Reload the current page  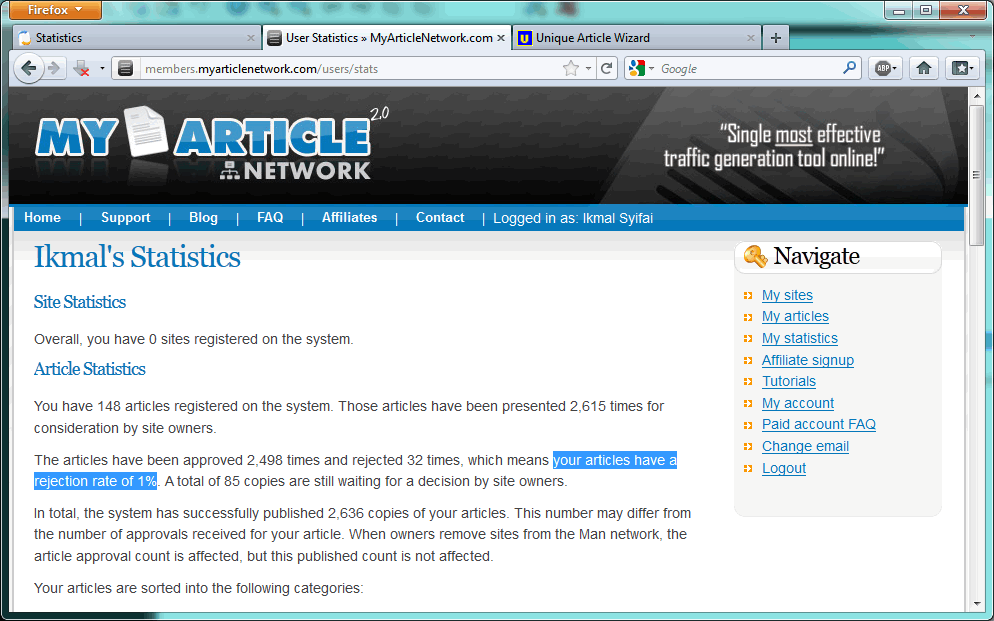(607, 68)
